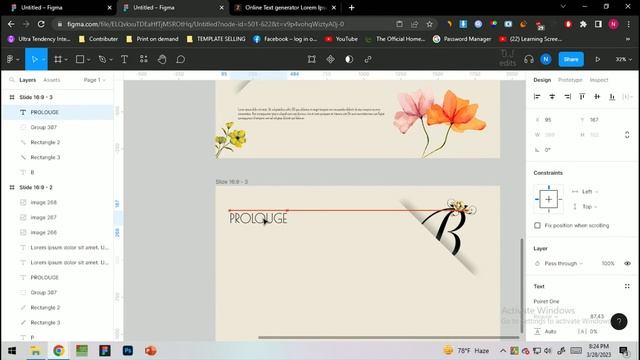
Task: Expand Pen tool options arrow
Action: click(x=111, y=60)
